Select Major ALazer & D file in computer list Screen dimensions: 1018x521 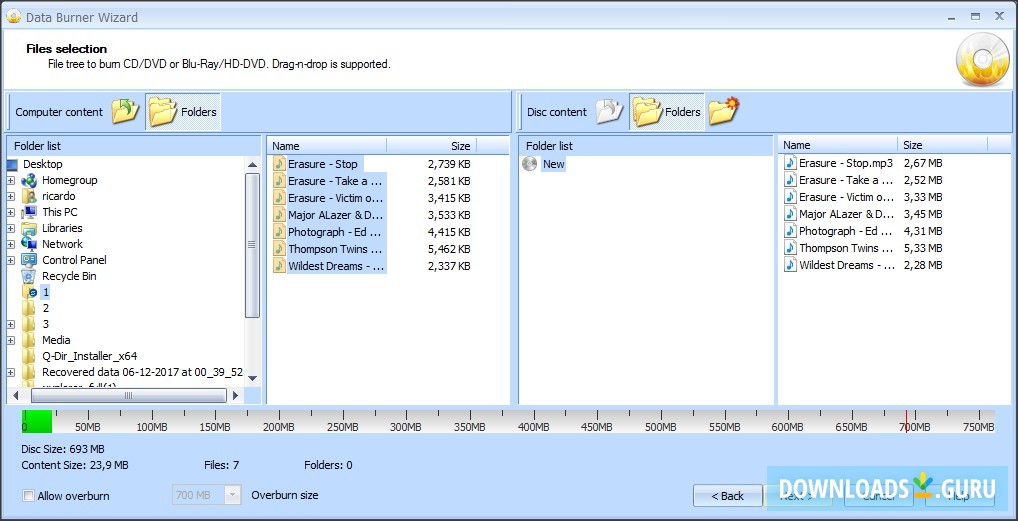(x=336, y=215)
